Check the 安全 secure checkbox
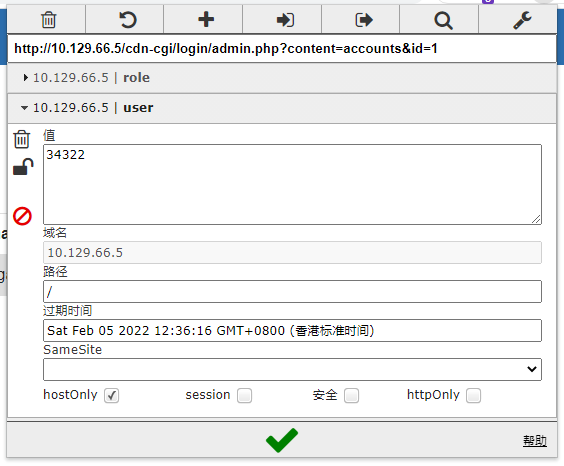This screenshot has width=564, height=466. (x=351, y=396)
